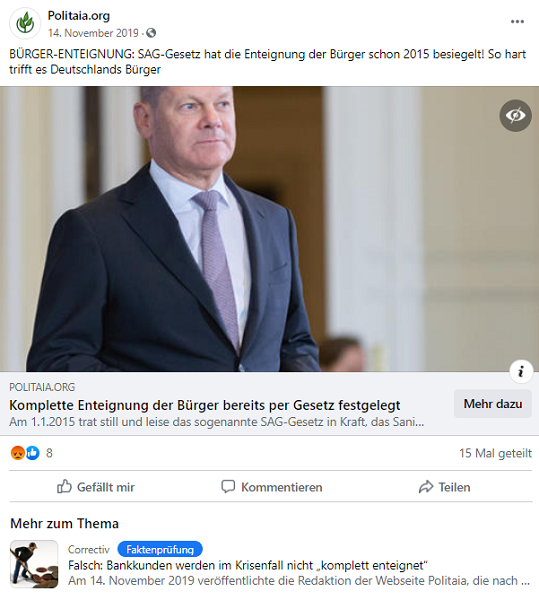The image size is (539, 600).
Task: Click the "Mehr dazu" button
Action: (x=493, y=404)
